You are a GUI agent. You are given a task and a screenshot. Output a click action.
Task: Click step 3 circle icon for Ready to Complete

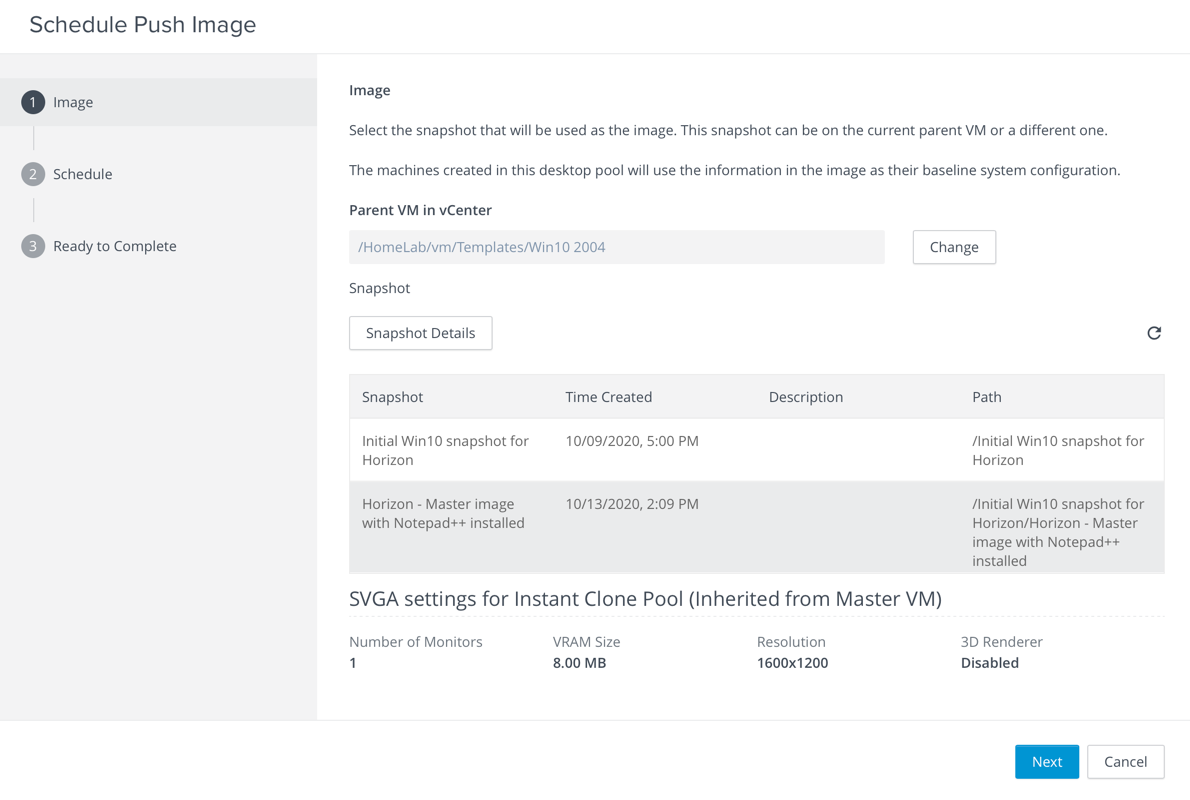click(x=33, y=246)
